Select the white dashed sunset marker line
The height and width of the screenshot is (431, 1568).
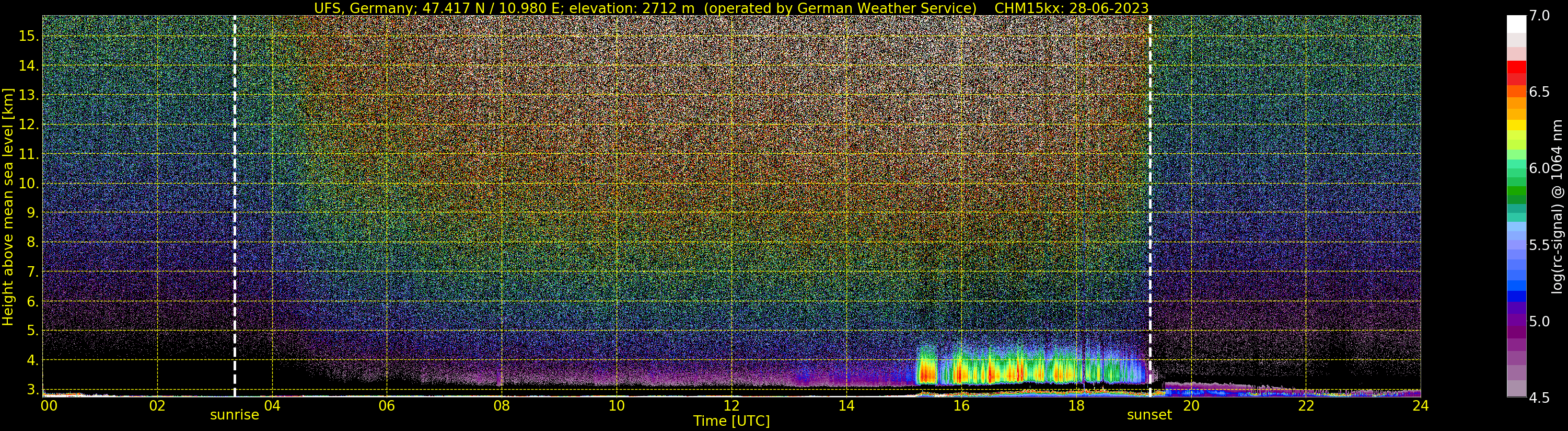pyautogui.click(x=1150, y=206)
